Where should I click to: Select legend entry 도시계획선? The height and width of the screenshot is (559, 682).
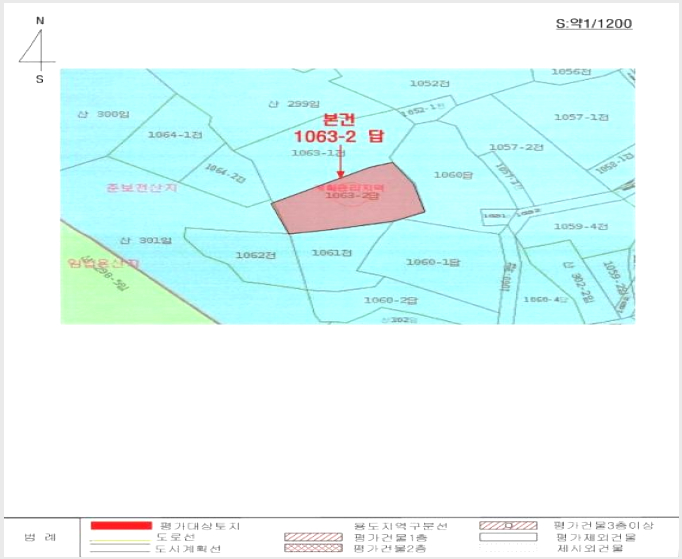[x=188, y=549]
